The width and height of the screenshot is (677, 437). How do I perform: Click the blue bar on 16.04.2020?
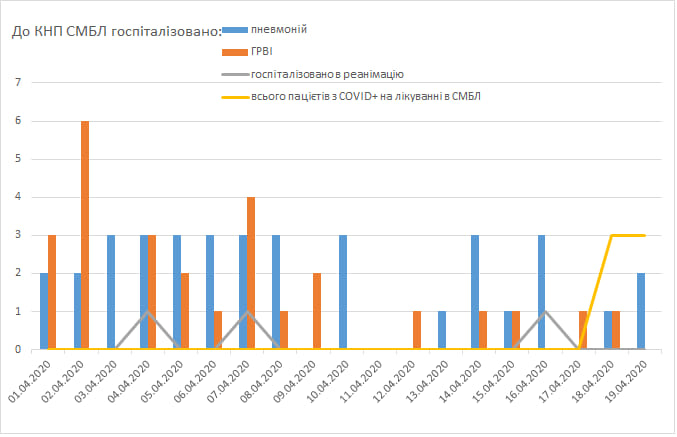click(541, 292)
